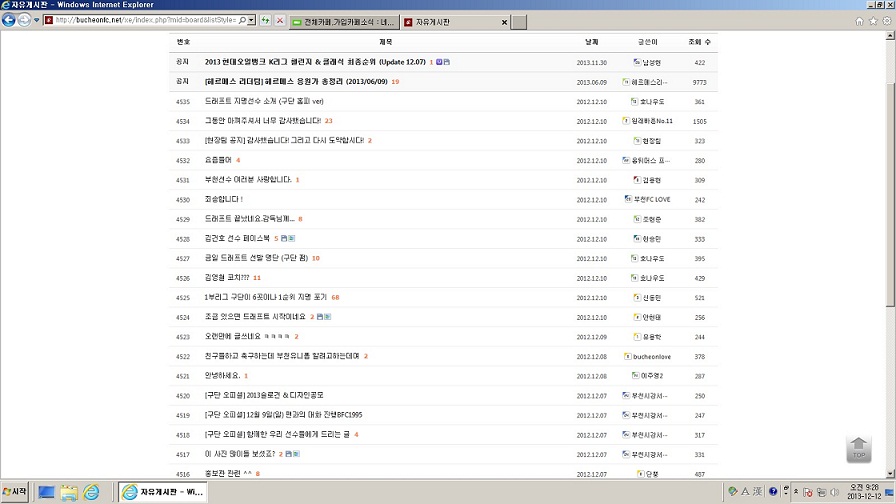896x504 pixels.
Task: Open a new blank tab
Action: click(519, 22)
